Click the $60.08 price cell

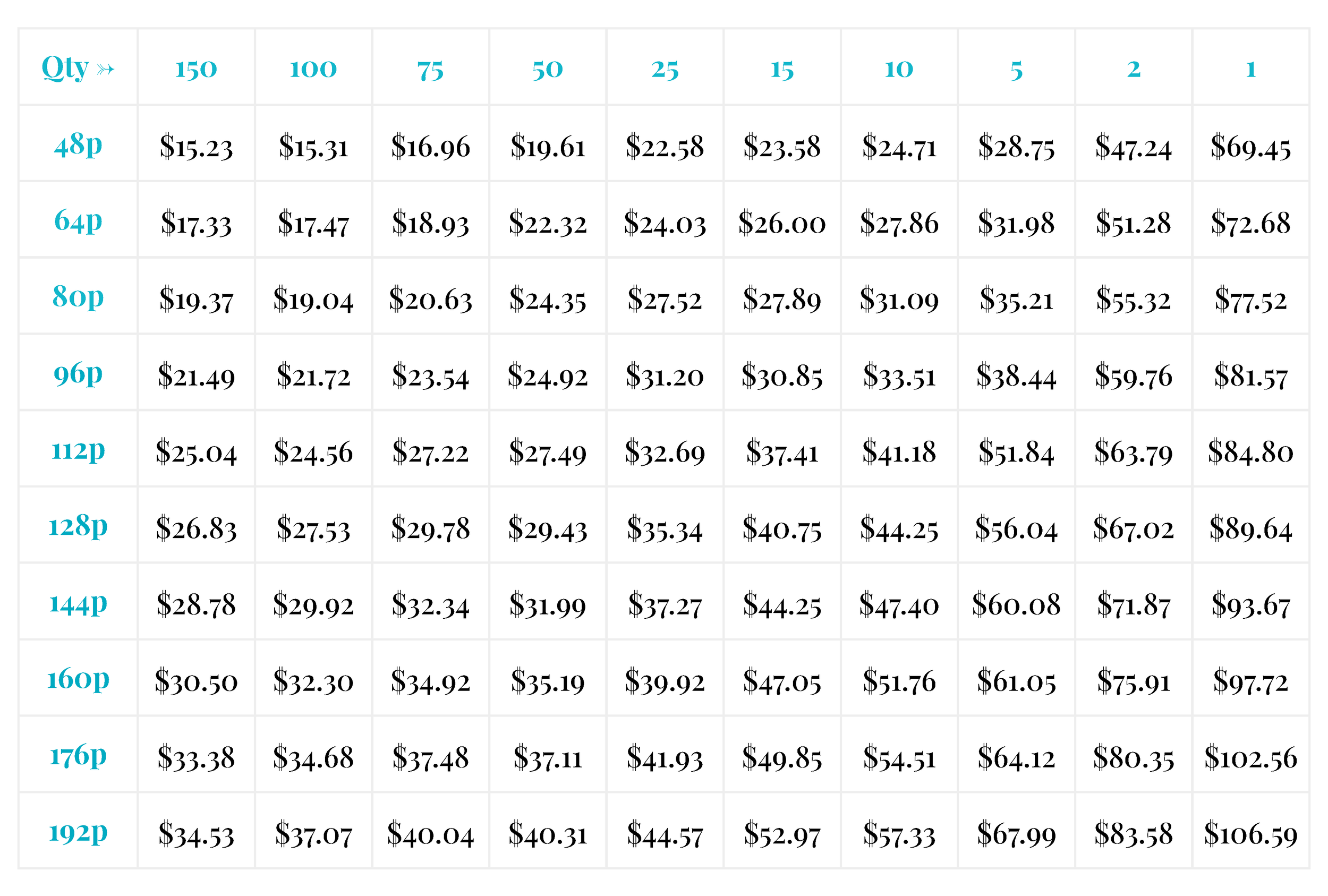click(1016, 602)
